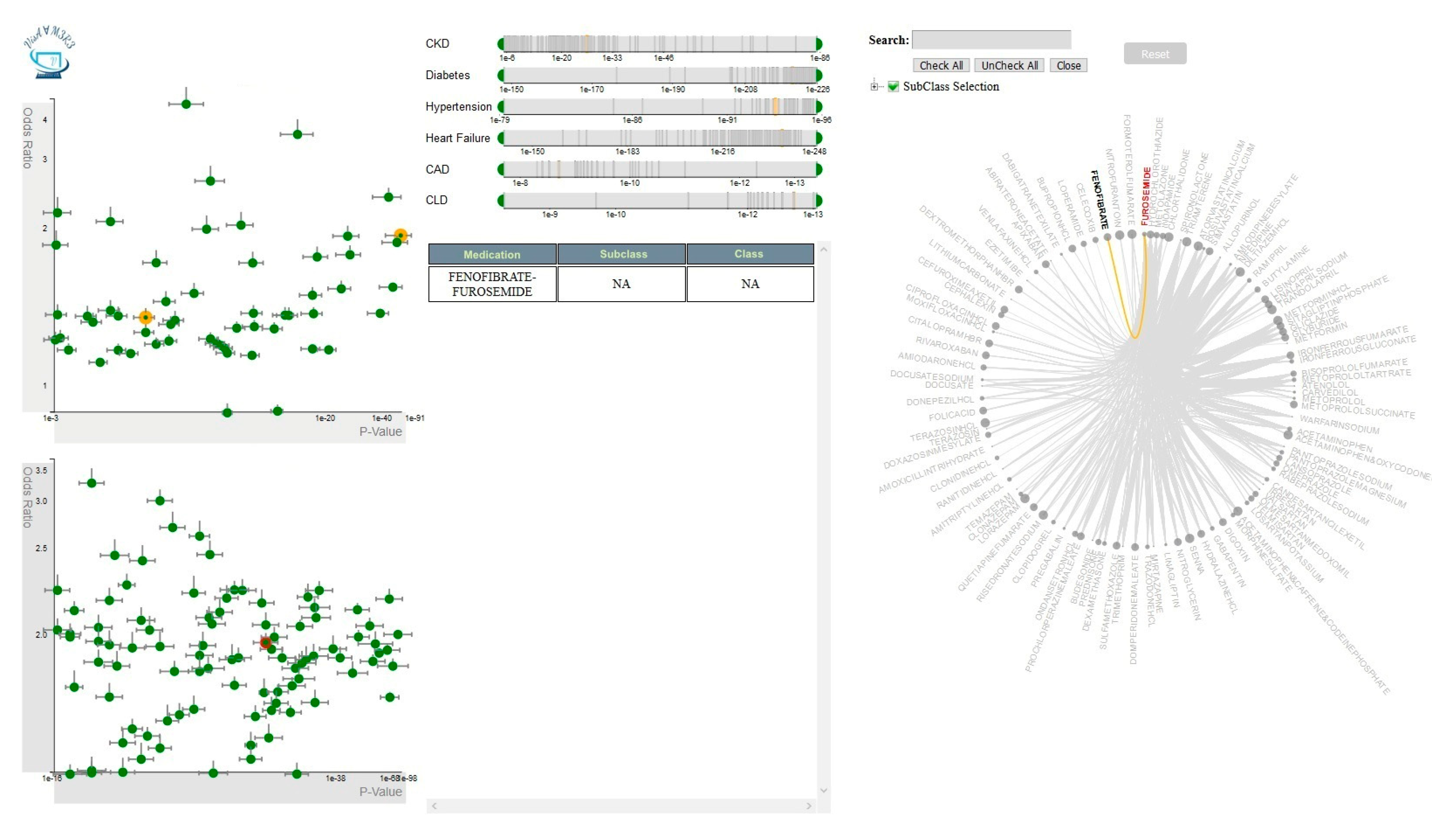Viewport: 1456px width, 837px height.
Task: Click the left green handle of the CKD slider
Action: (500, 44)
